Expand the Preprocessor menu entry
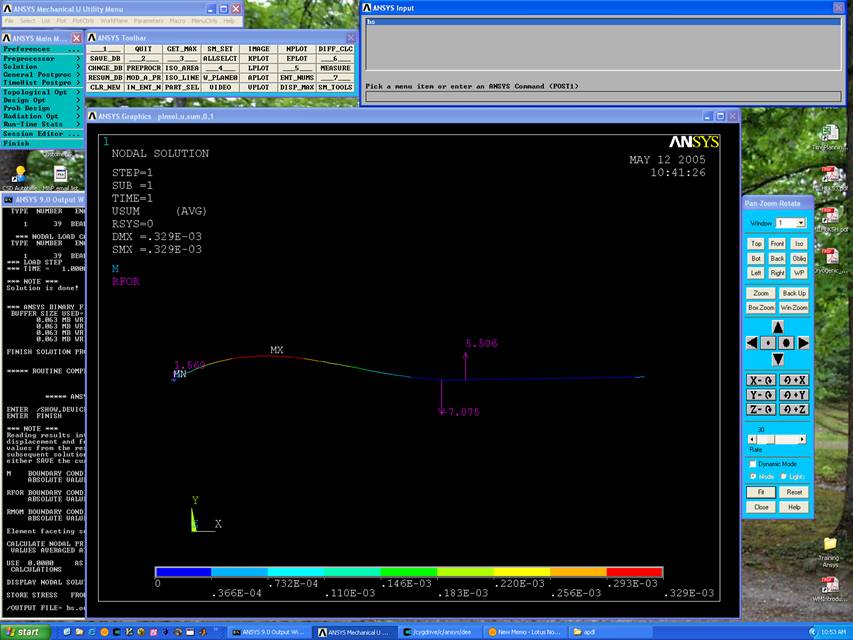Viewport: 853px width, 640px height. [28, 58]
